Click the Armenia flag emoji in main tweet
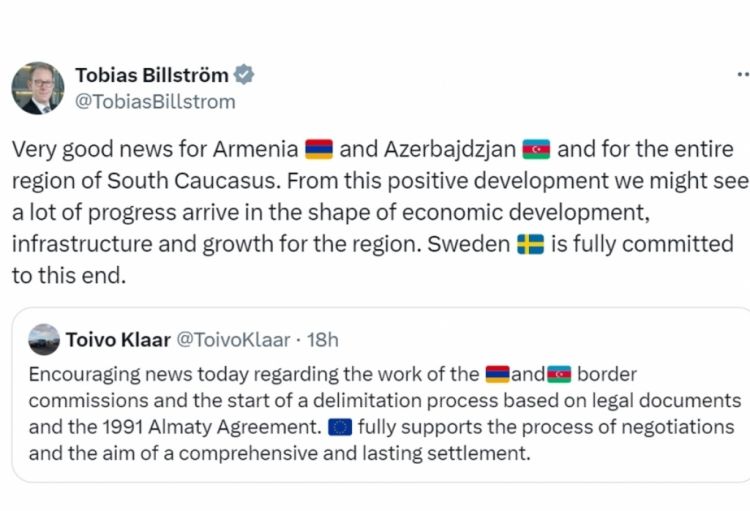Viewport: 750px width, 511px height. coord(318,150)
